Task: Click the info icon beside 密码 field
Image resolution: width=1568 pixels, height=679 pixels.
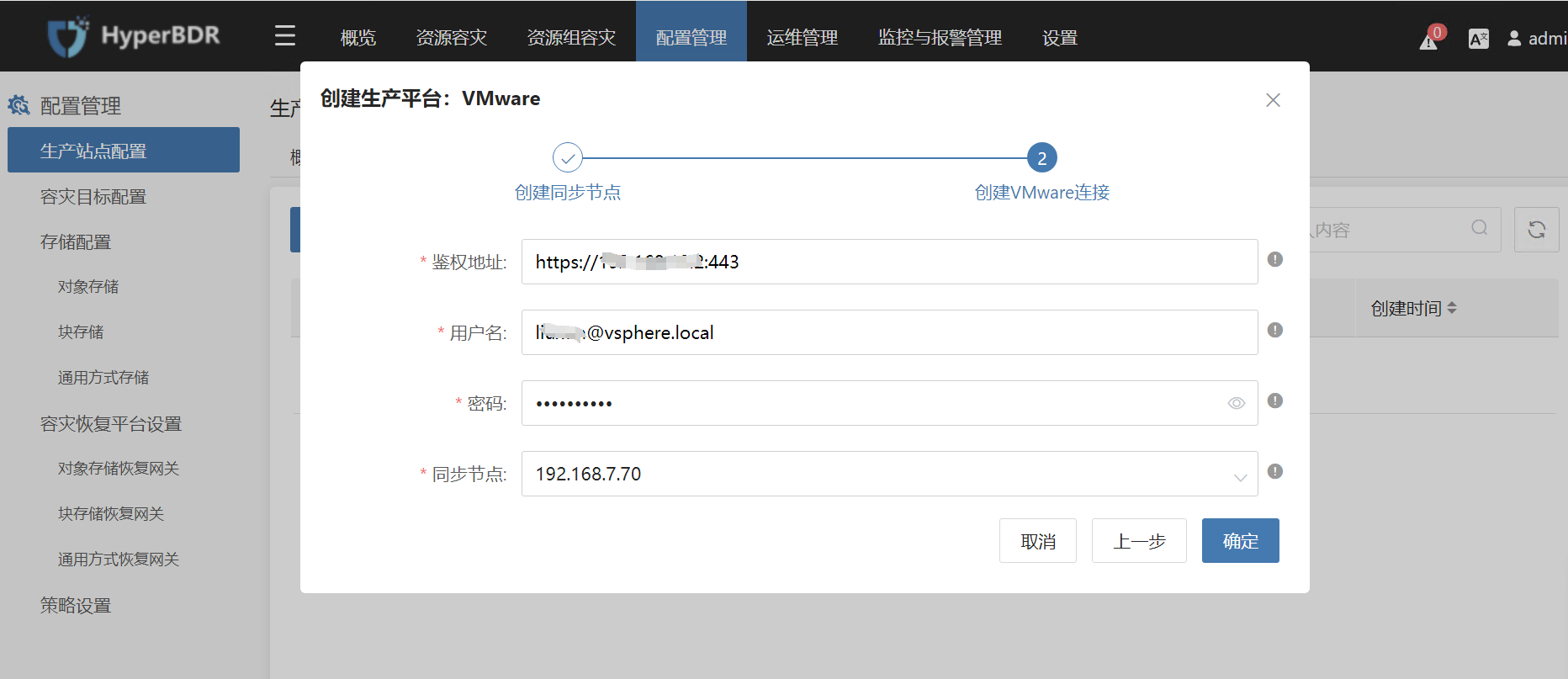Action: click(1275, 401)
